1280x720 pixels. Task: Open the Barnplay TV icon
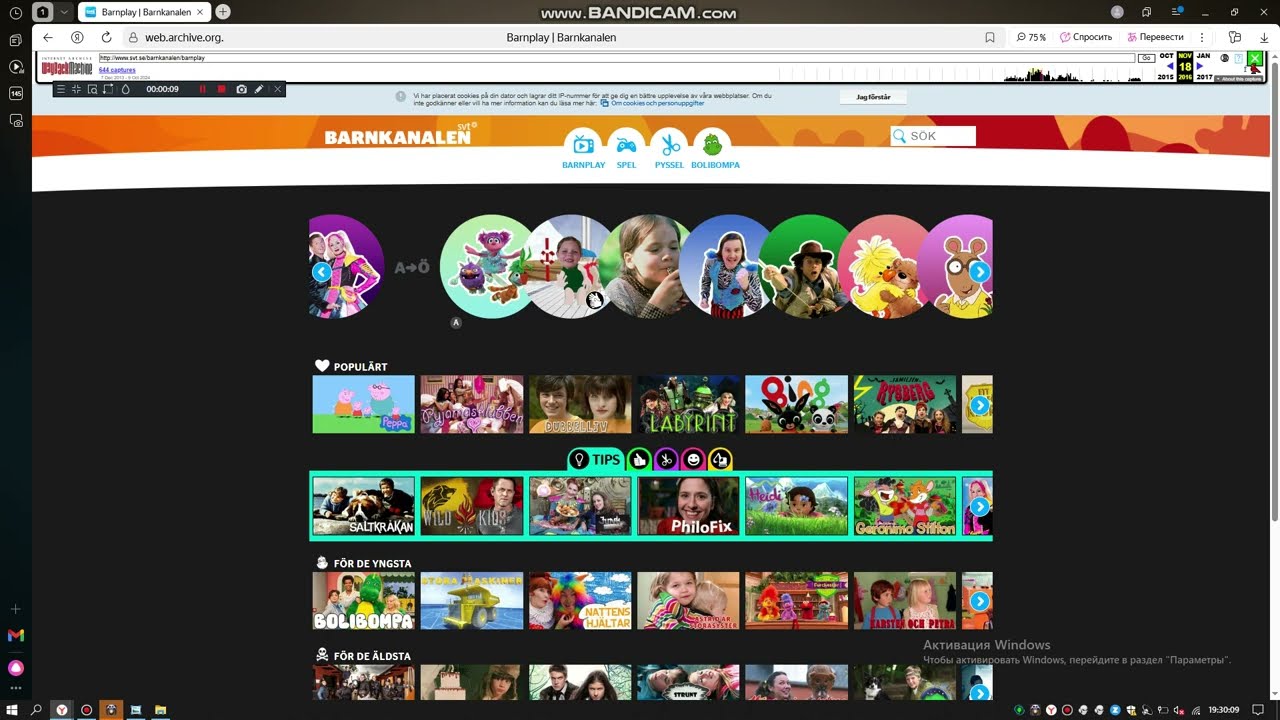click(583, 145)
